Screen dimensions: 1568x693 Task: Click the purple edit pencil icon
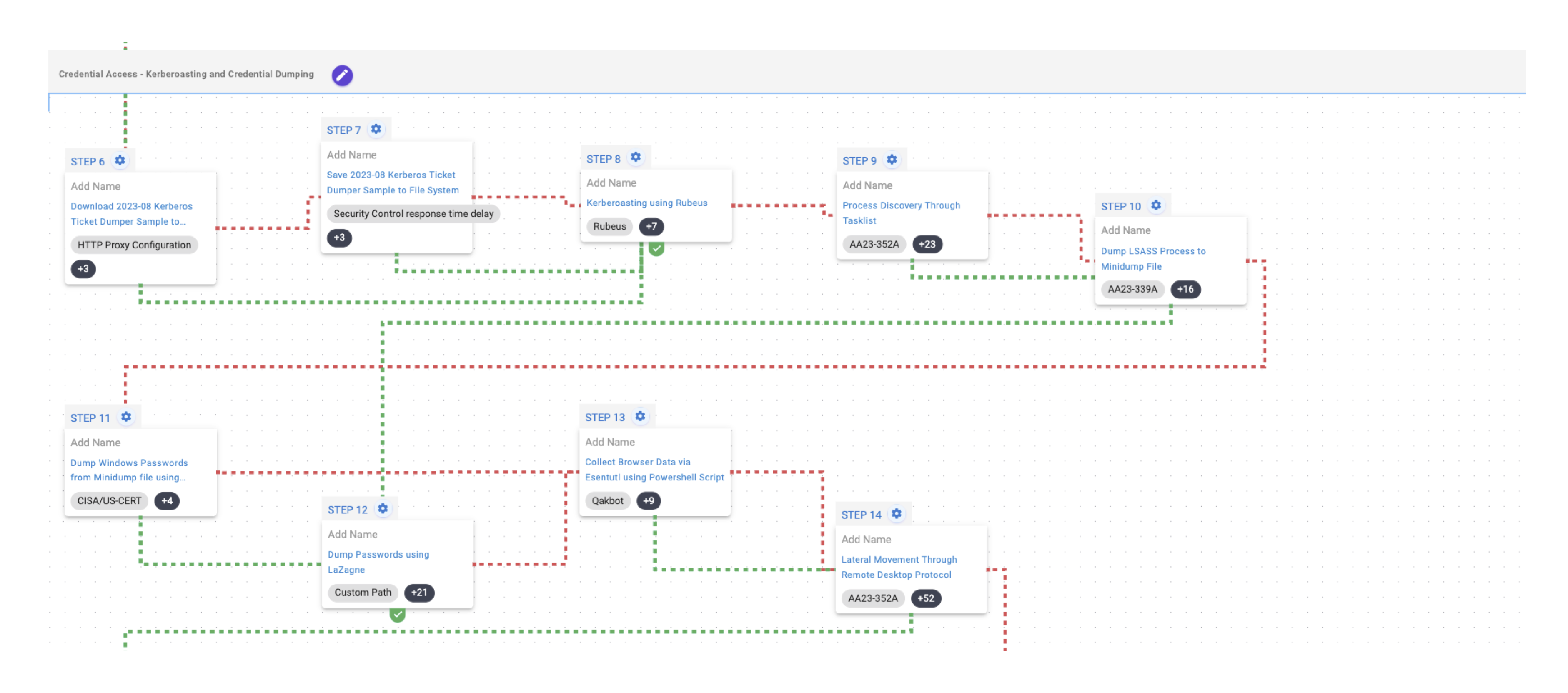pyautogui.click(x=342, y=75)
